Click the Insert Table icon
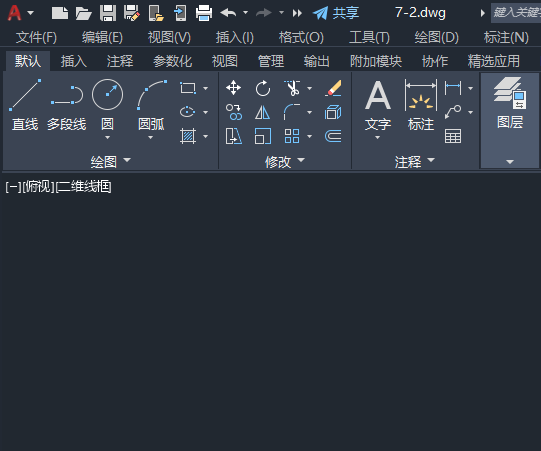Viewport: 541px width, 451px height. [453, 136]
